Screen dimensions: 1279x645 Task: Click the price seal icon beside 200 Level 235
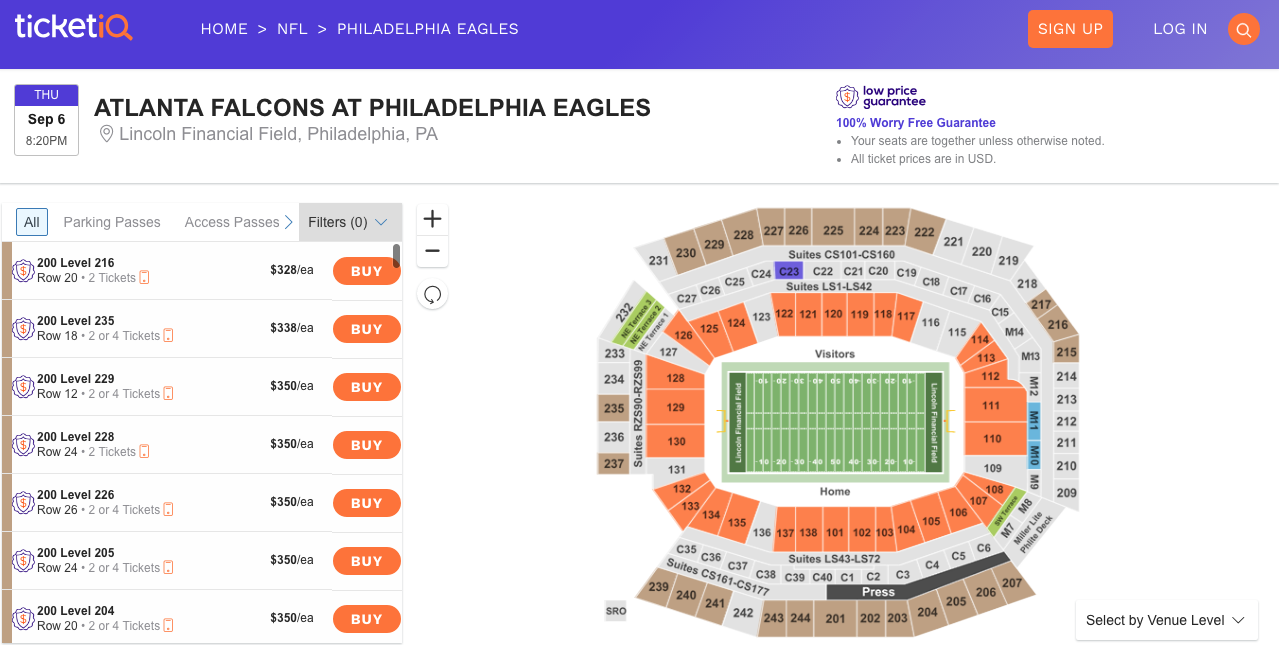(22, 328)
